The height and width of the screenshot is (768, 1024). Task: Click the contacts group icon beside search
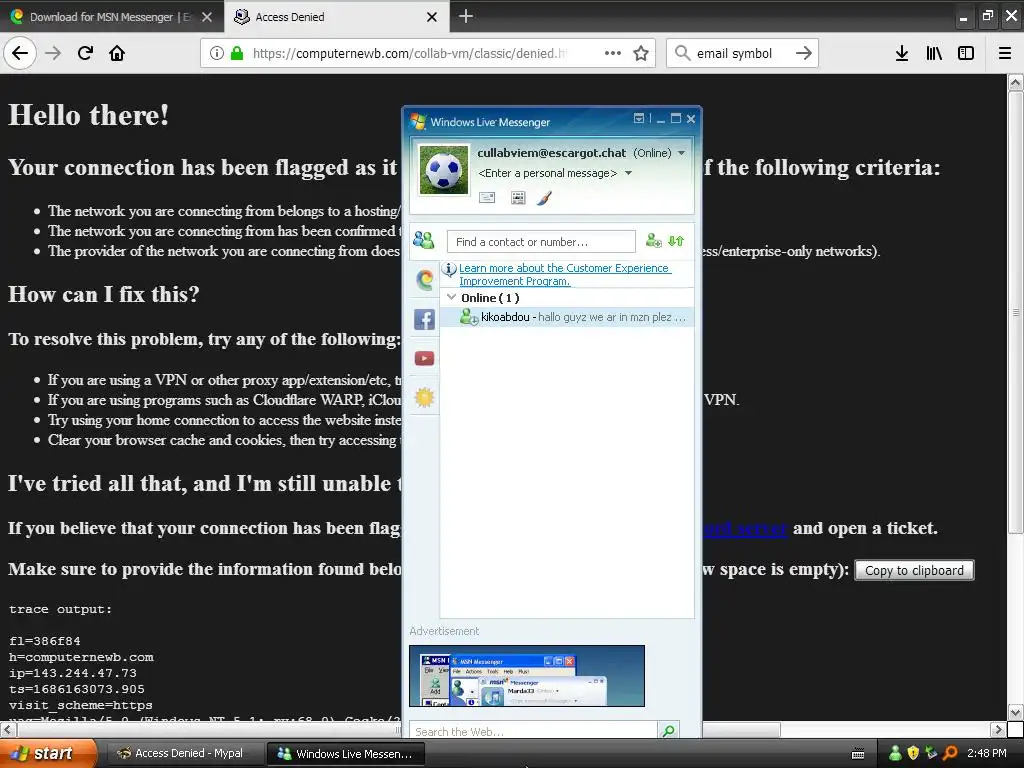423,240
